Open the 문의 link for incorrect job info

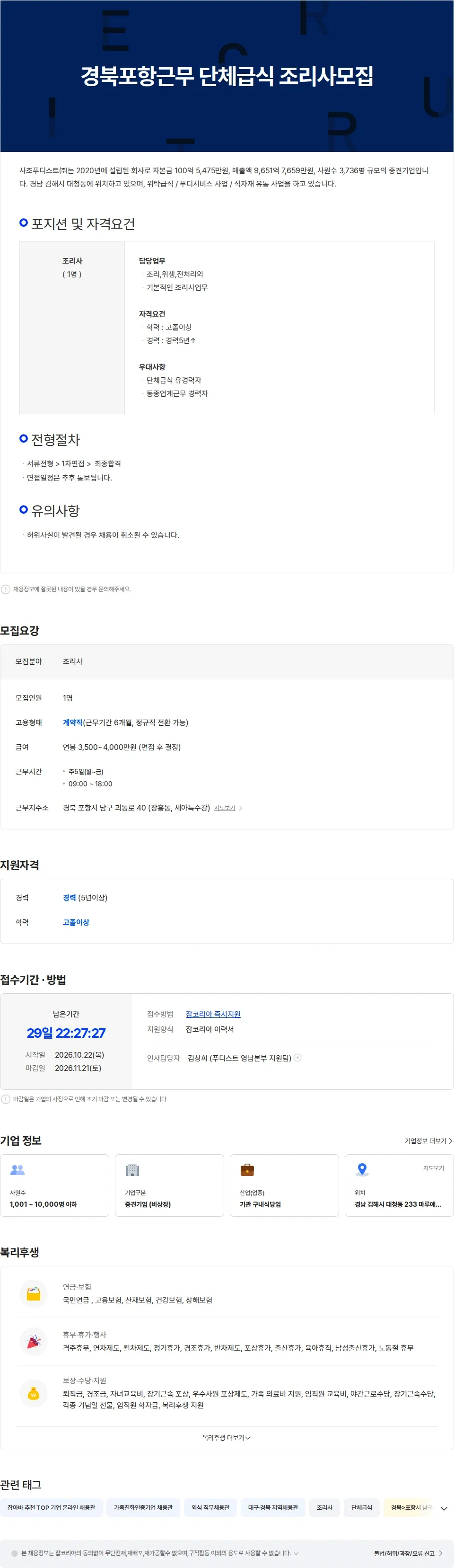[x=103, y=589]
